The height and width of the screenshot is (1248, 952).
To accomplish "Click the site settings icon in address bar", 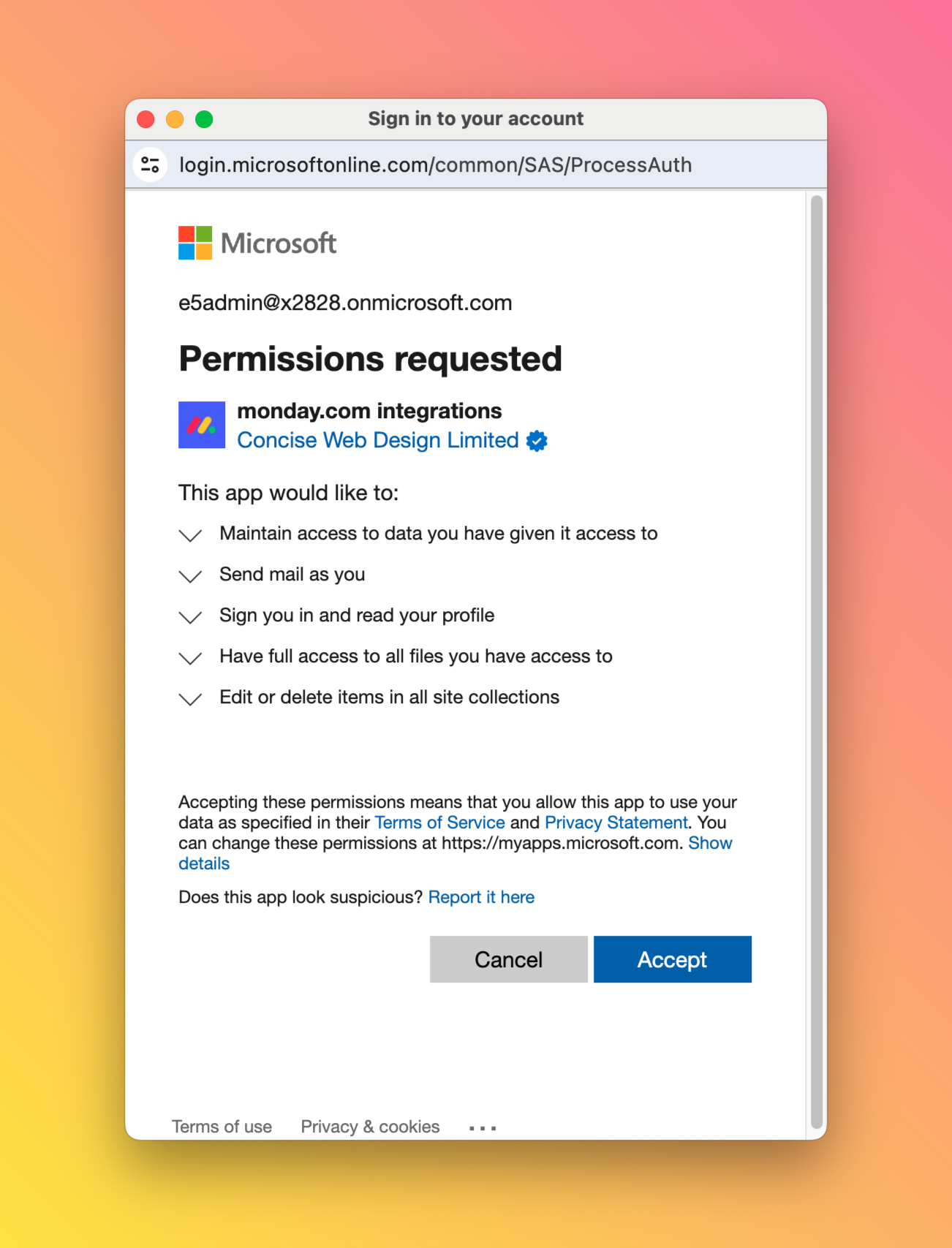I will click(151, 164).
